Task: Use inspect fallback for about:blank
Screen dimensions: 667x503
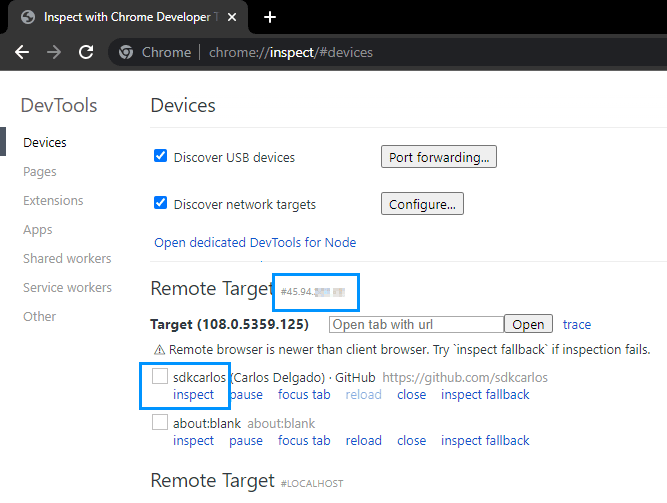Action: 485,440
